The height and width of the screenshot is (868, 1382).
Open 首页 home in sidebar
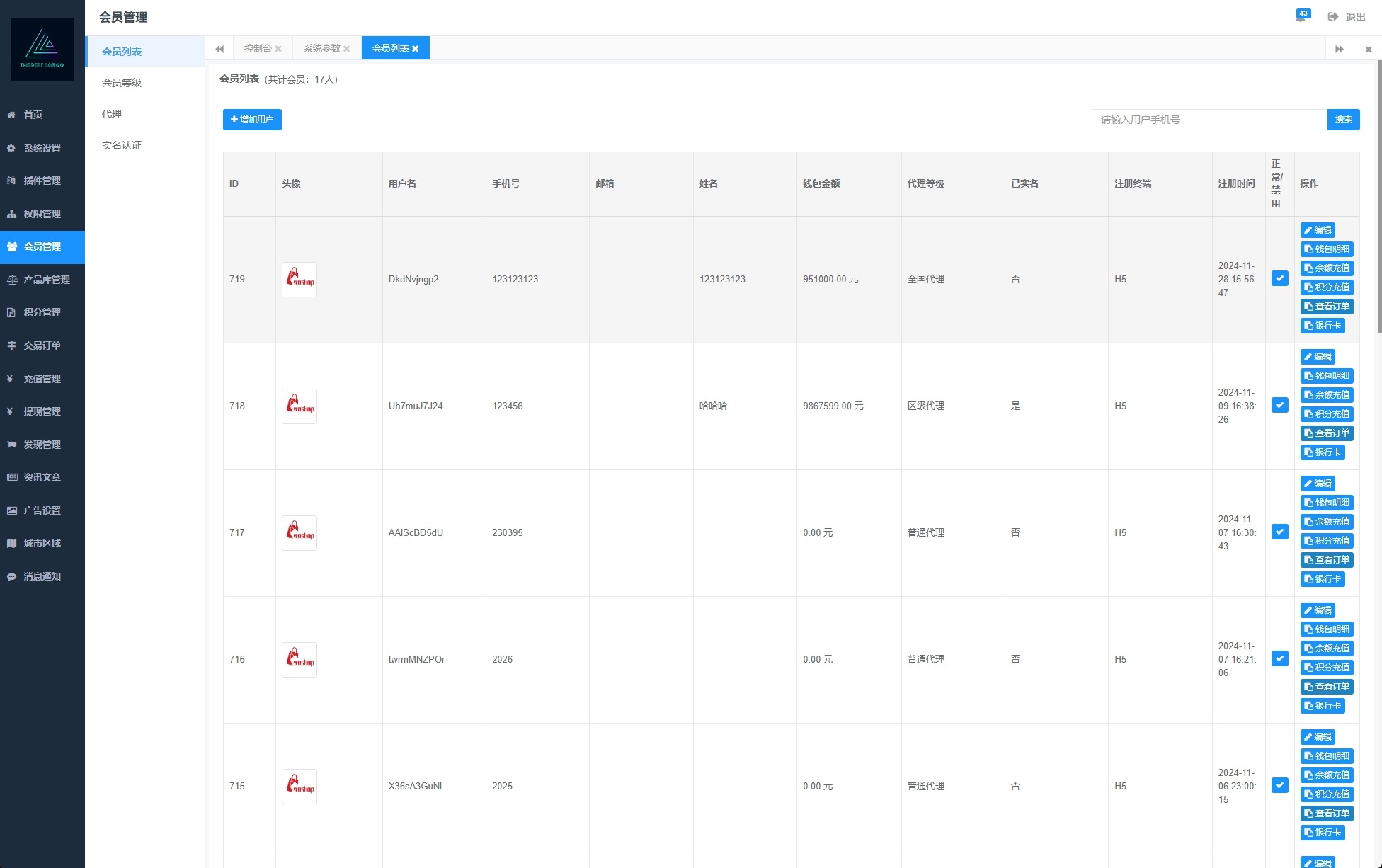(x=33, y=115)
